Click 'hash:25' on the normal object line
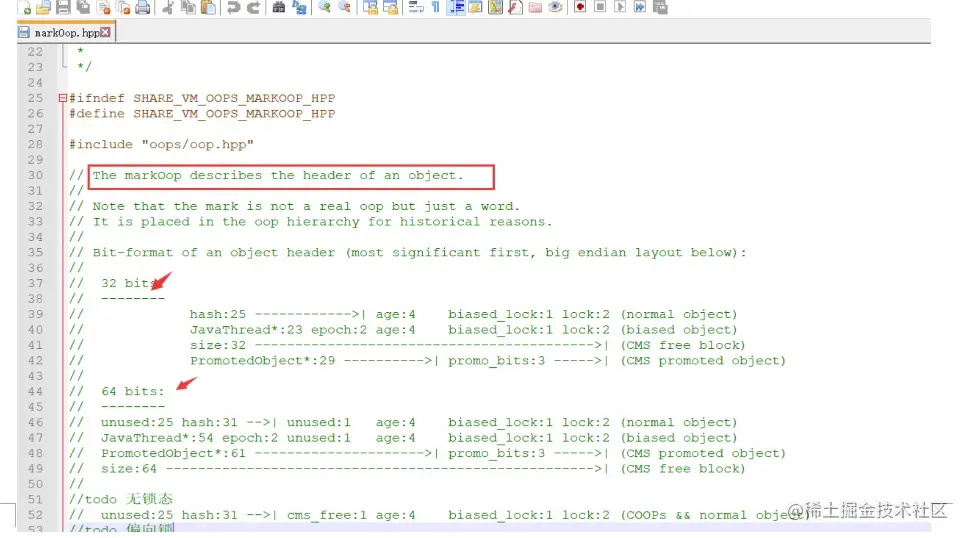Viewport: 965px width, 538px height. (x=218, y=315)
